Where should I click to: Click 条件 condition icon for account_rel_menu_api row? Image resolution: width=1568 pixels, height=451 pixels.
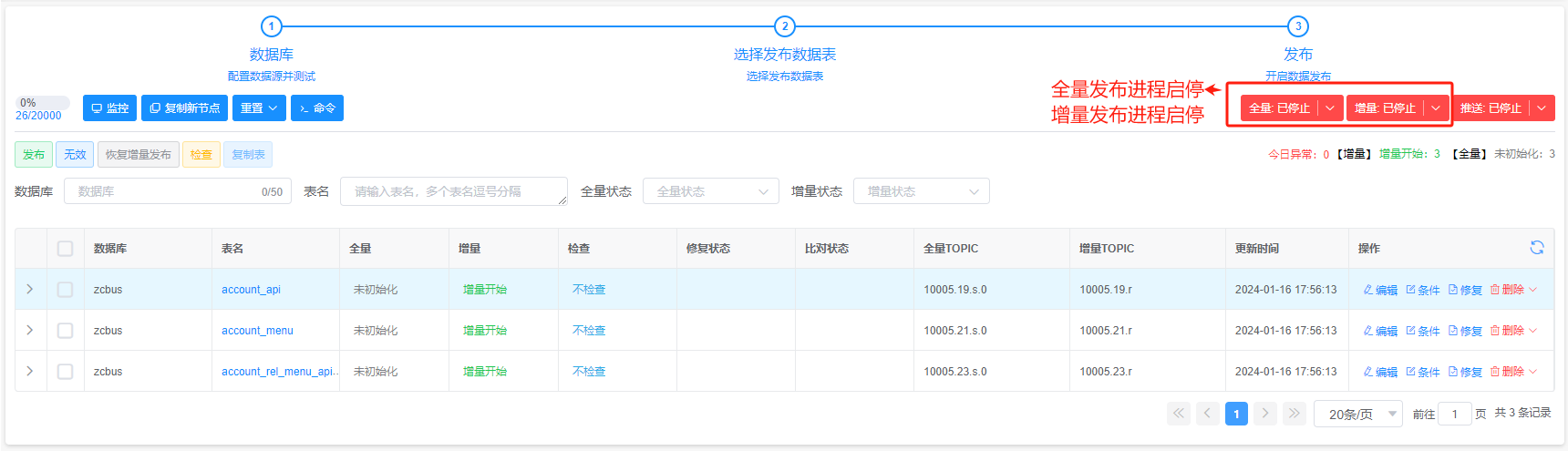[1422, 372]
